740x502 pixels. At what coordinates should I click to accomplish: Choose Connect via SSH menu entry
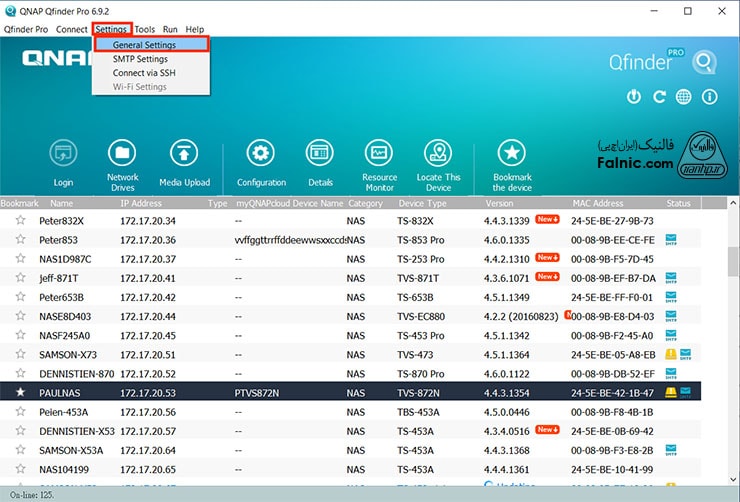[x=145, y=73]
